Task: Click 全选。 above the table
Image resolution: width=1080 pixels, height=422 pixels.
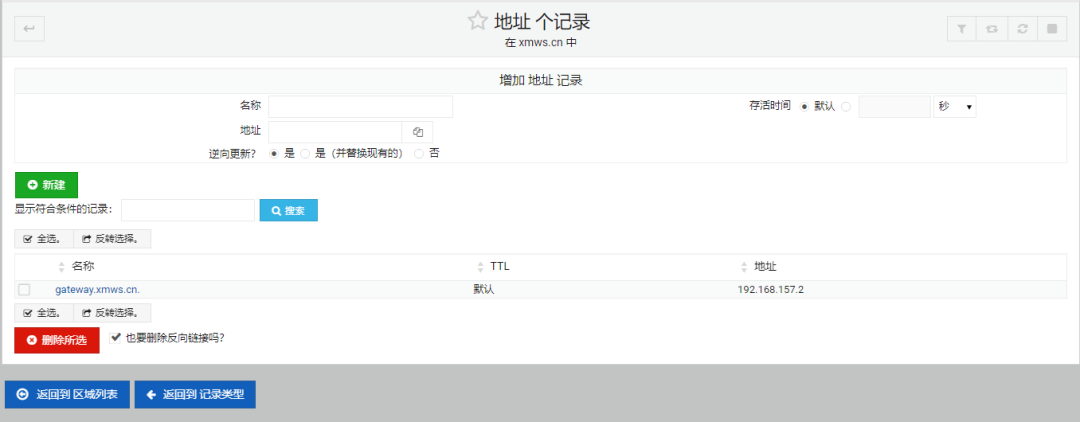Action: click(x=43, y=239)
